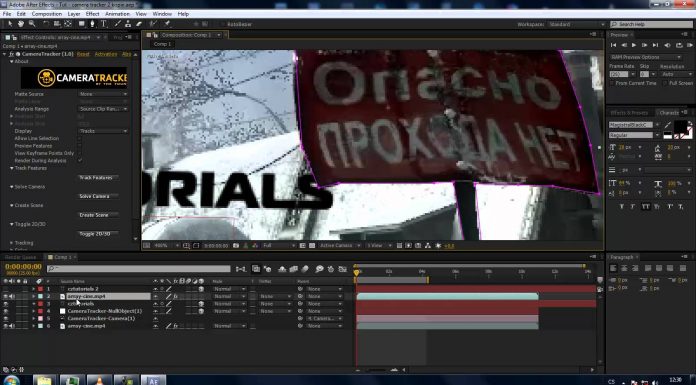Open the Layer menu
Viewport: 696px width, 385px height.
tap(74, 14)
